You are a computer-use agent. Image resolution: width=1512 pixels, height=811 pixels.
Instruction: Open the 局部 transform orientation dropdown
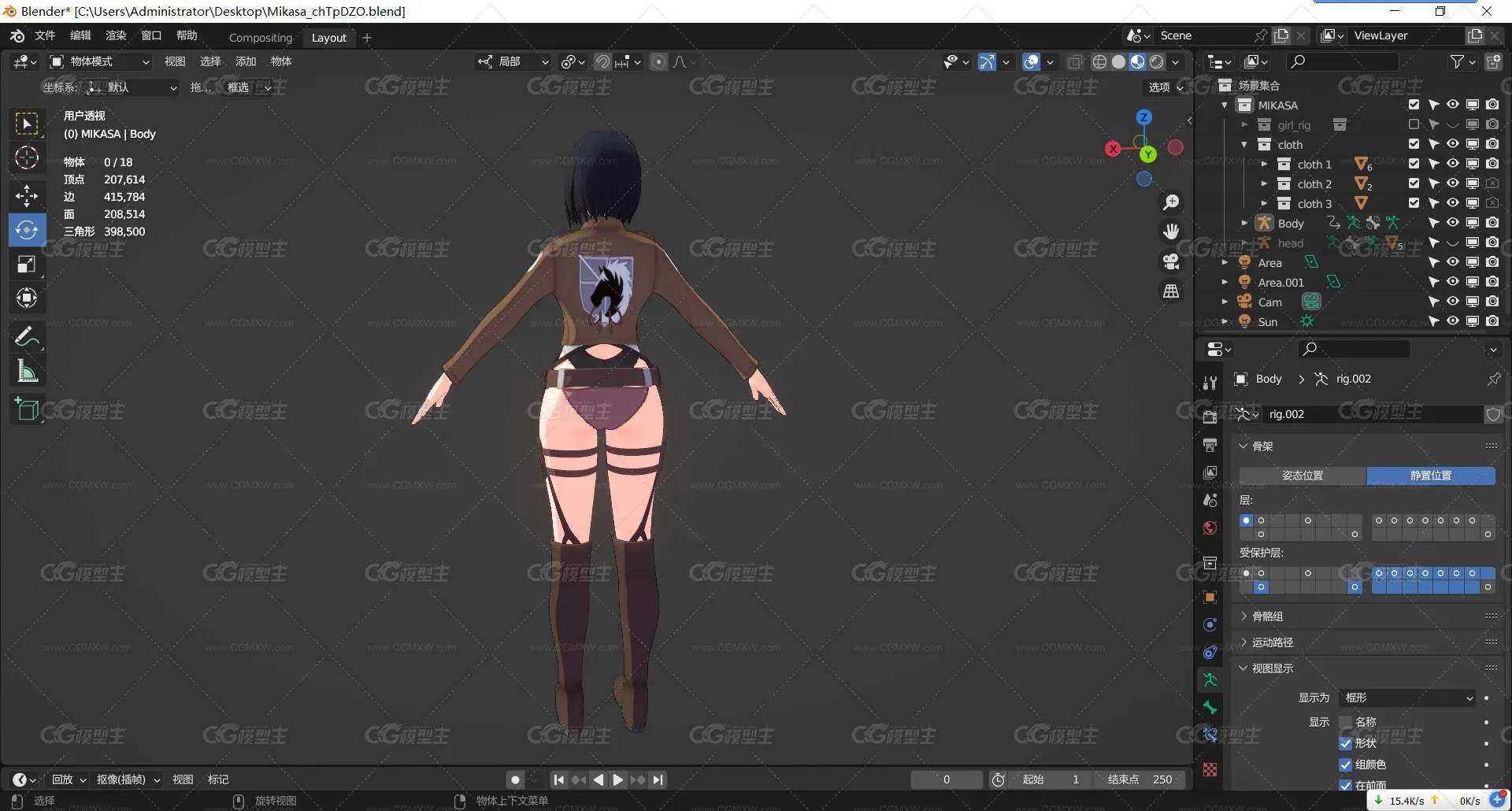click(513, 61)
